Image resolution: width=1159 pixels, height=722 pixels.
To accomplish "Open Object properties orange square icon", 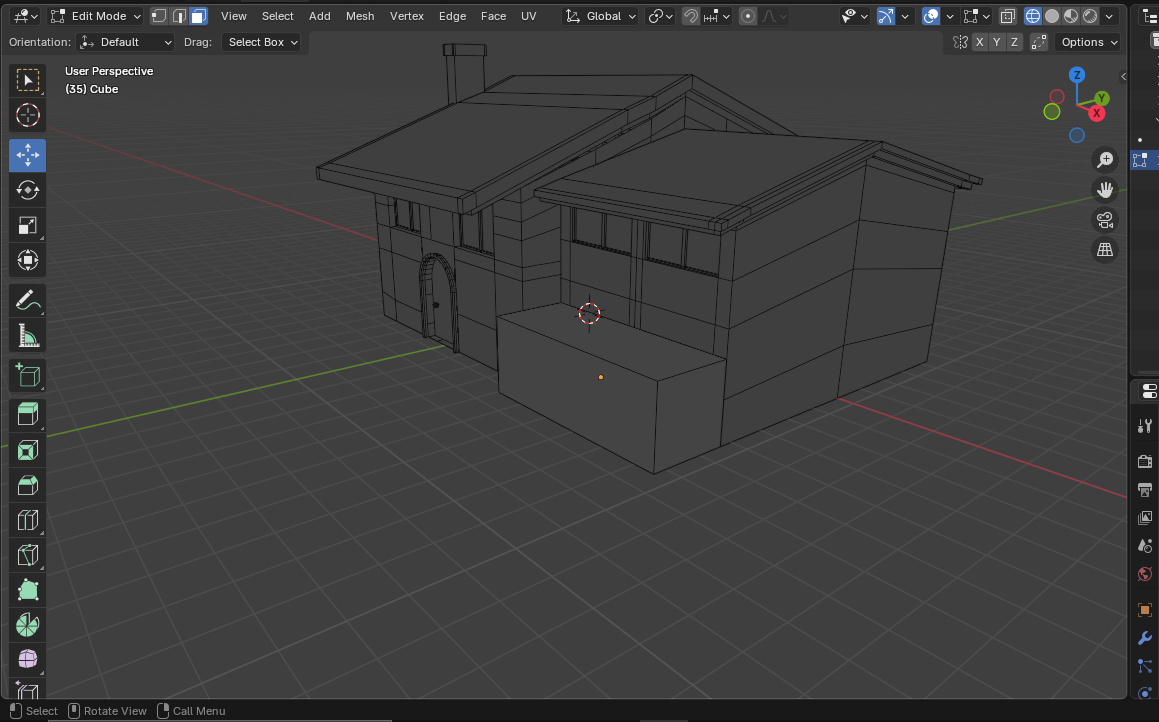I will click(x=1145, y=610).
